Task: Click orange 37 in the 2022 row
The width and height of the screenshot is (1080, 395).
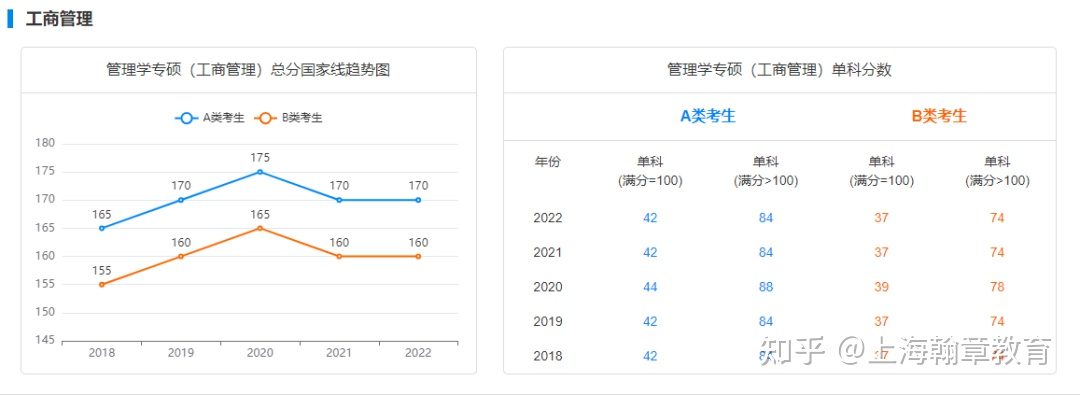Action: [882, 218]
